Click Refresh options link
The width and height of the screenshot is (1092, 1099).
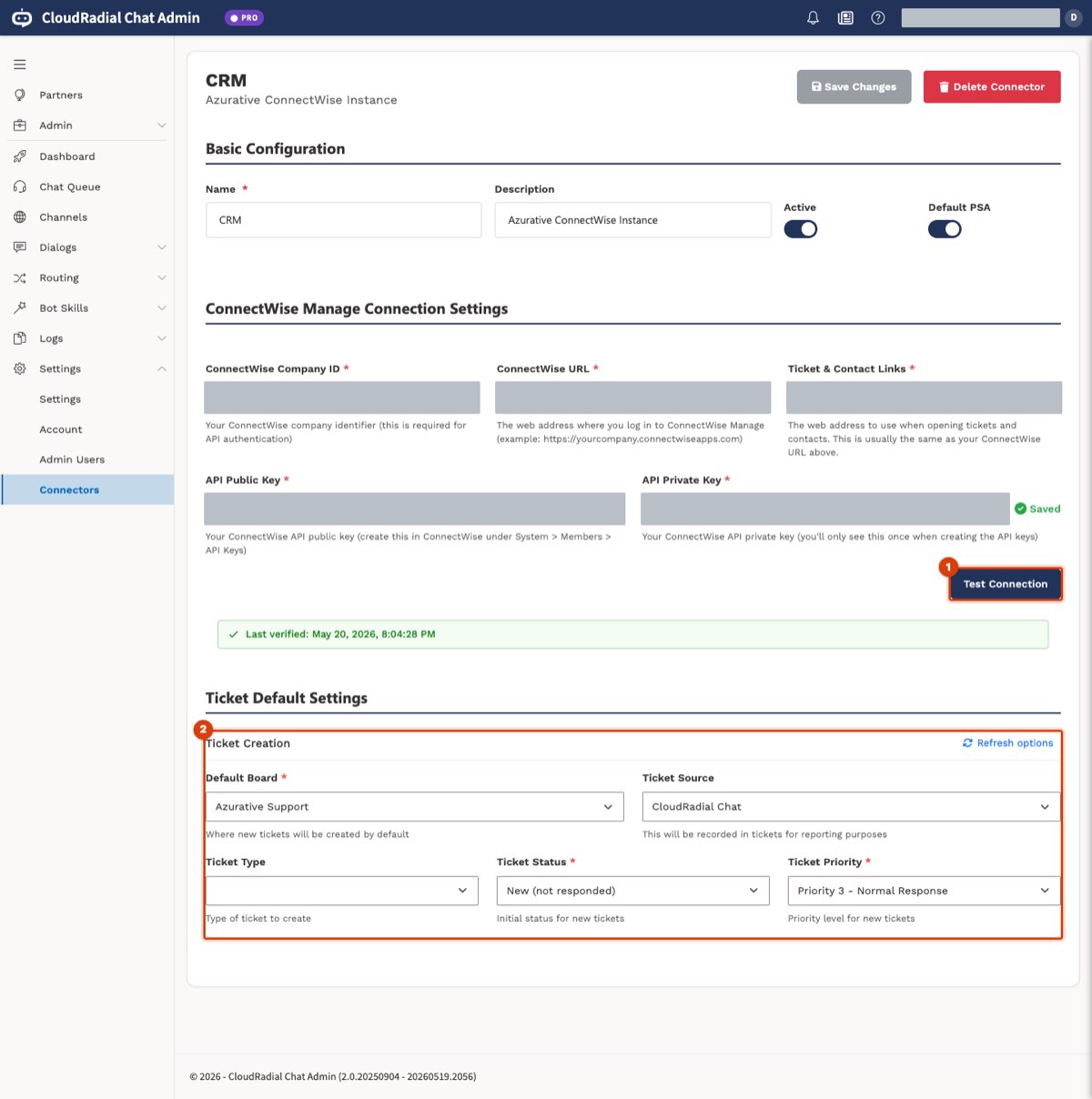pos(1008,743)
